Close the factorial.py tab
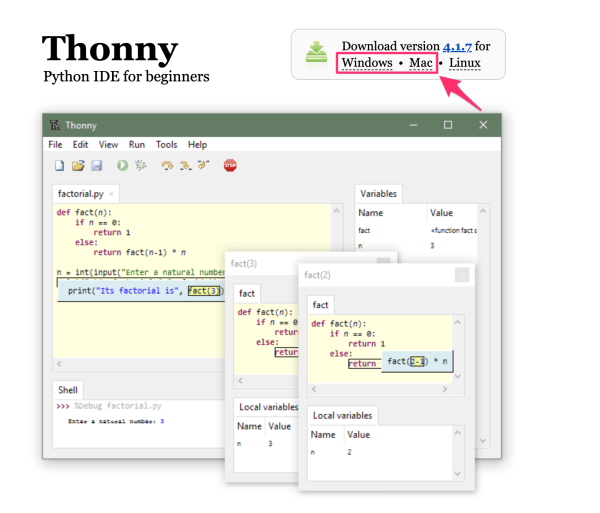 tap(111, 194)
